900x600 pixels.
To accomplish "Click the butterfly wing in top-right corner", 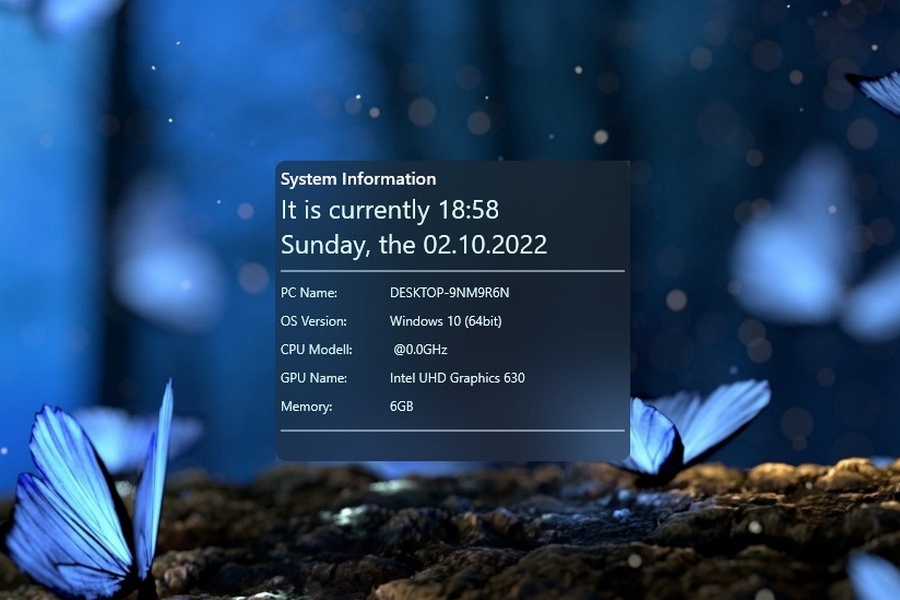I will [x=878, y=90].
